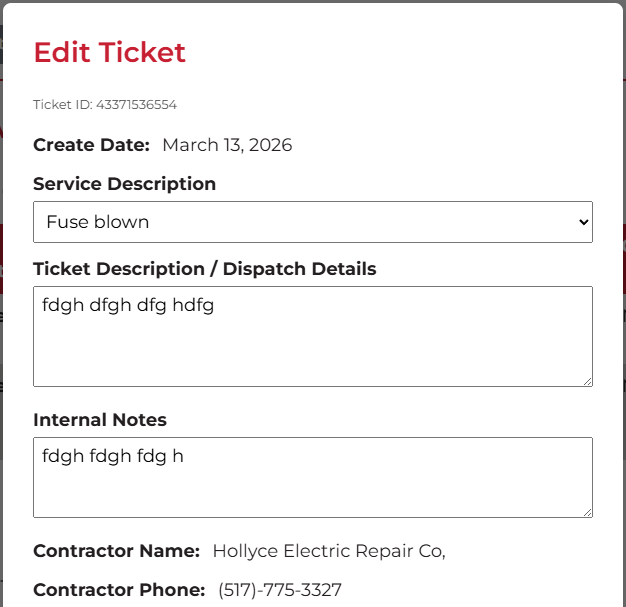Click into the Ticket Description textarea

(312, 345)
